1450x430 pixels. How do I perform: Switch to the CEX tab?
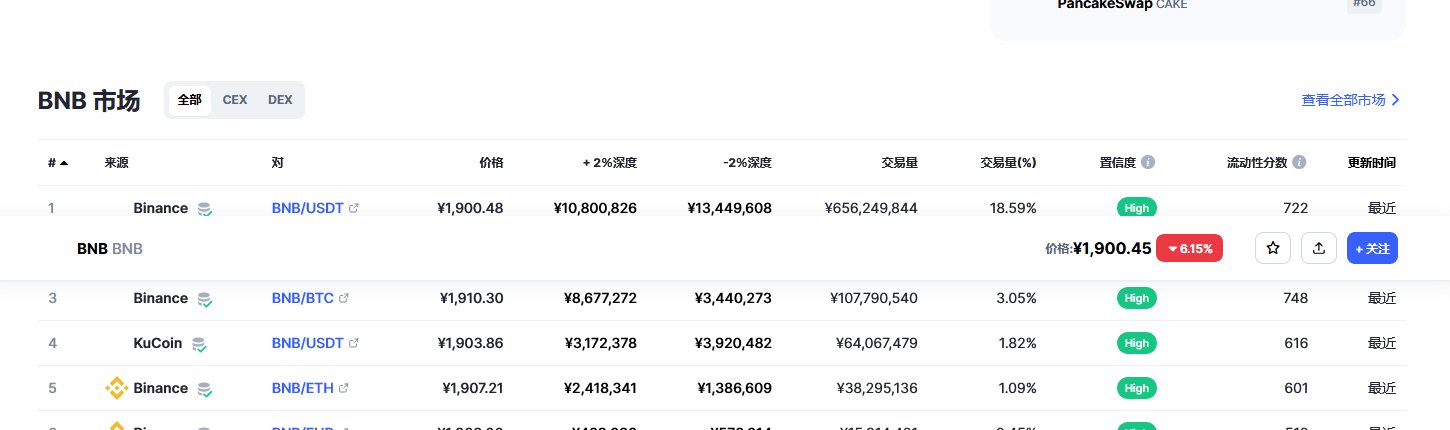(x=235, y=100)
